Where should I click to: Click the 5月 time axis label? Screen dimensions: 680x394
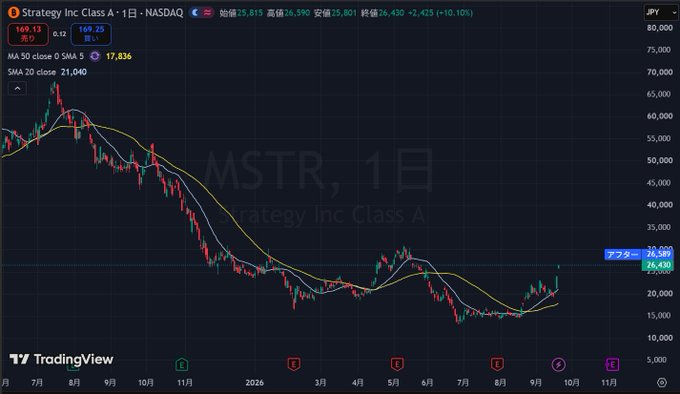[393, 383]
